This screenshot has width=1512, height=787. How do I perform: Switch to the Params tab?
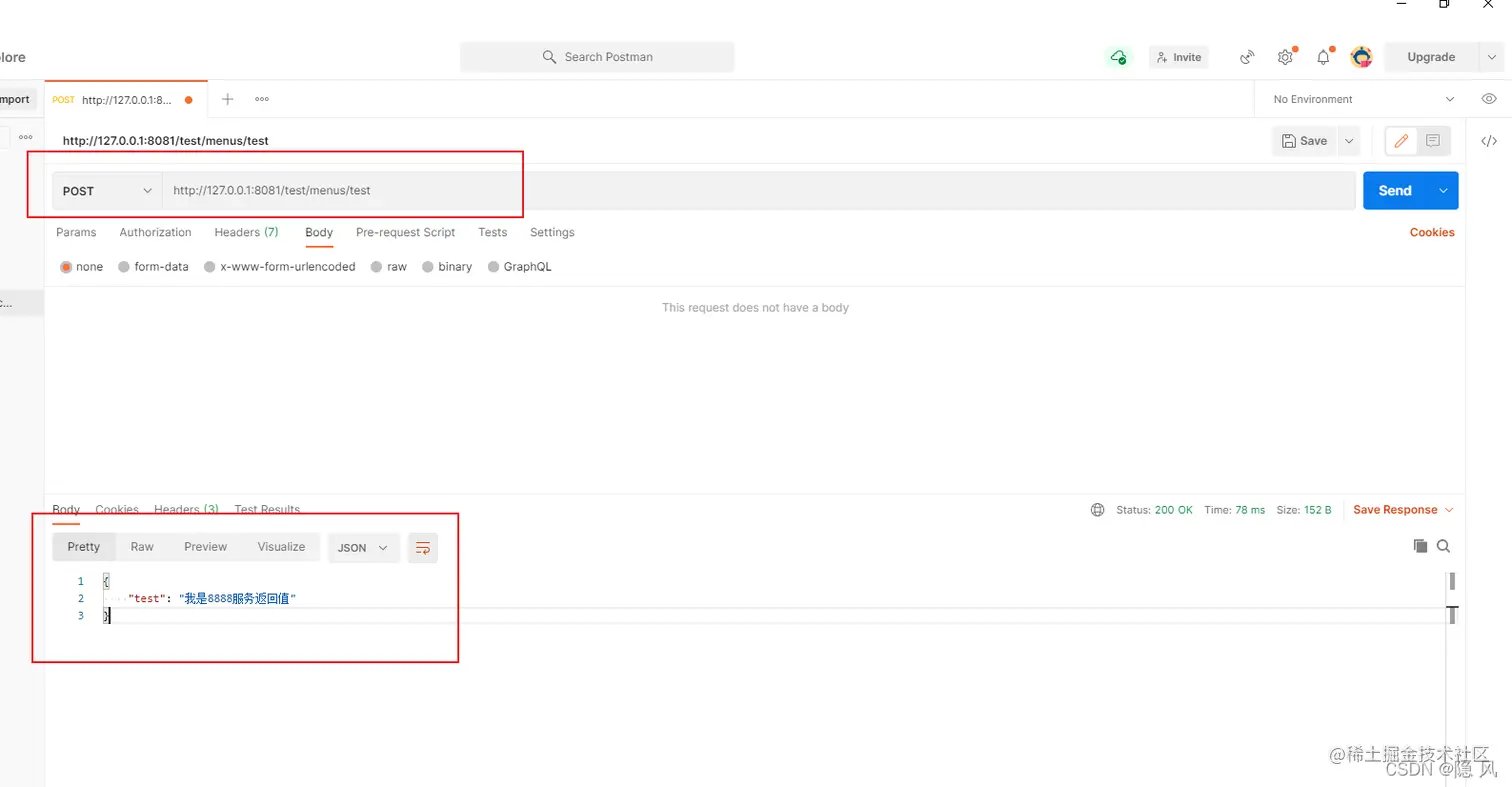pos(76,232)
